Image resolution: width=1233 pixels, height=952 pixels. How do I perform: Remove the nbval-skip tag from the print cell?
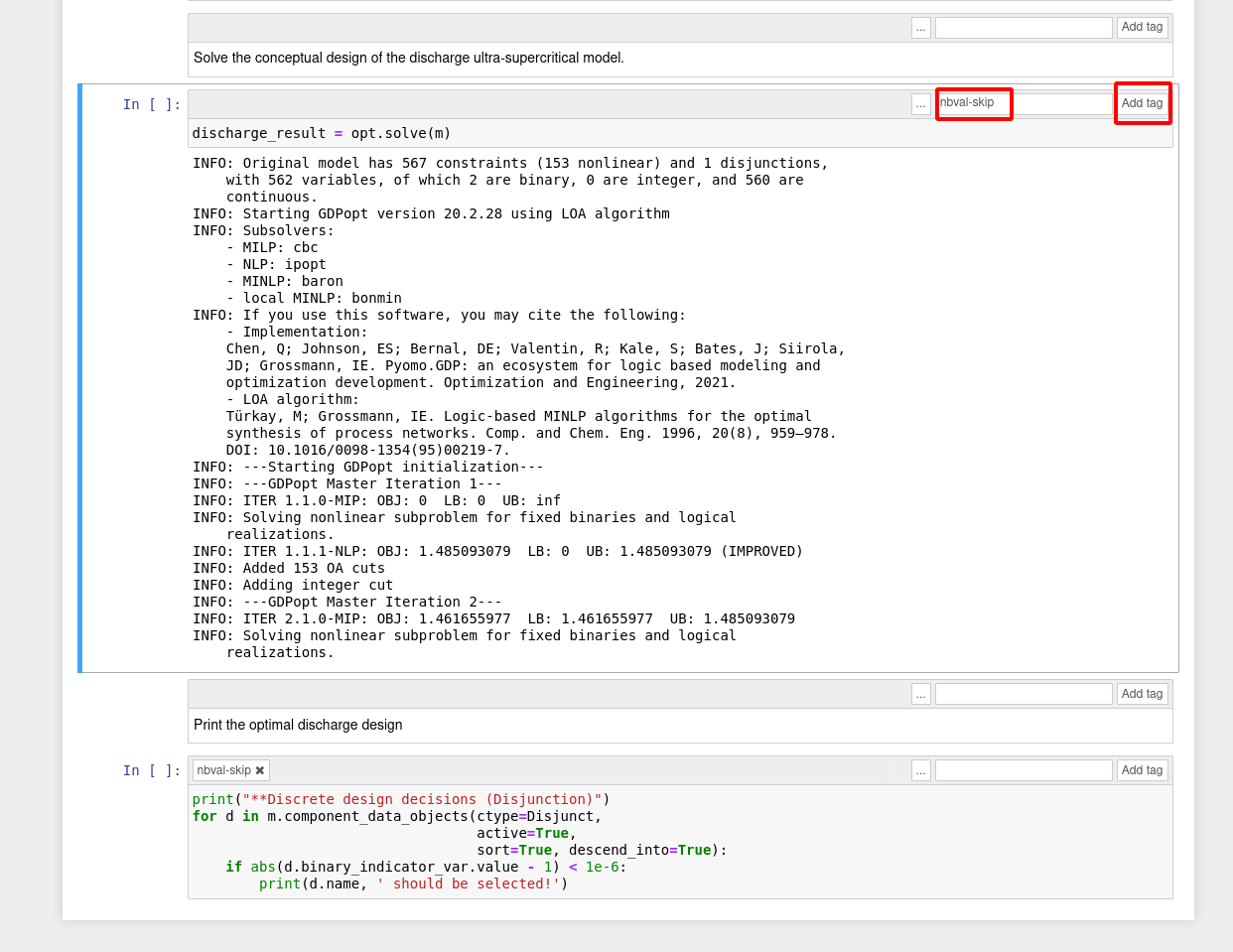coord(260,770)
